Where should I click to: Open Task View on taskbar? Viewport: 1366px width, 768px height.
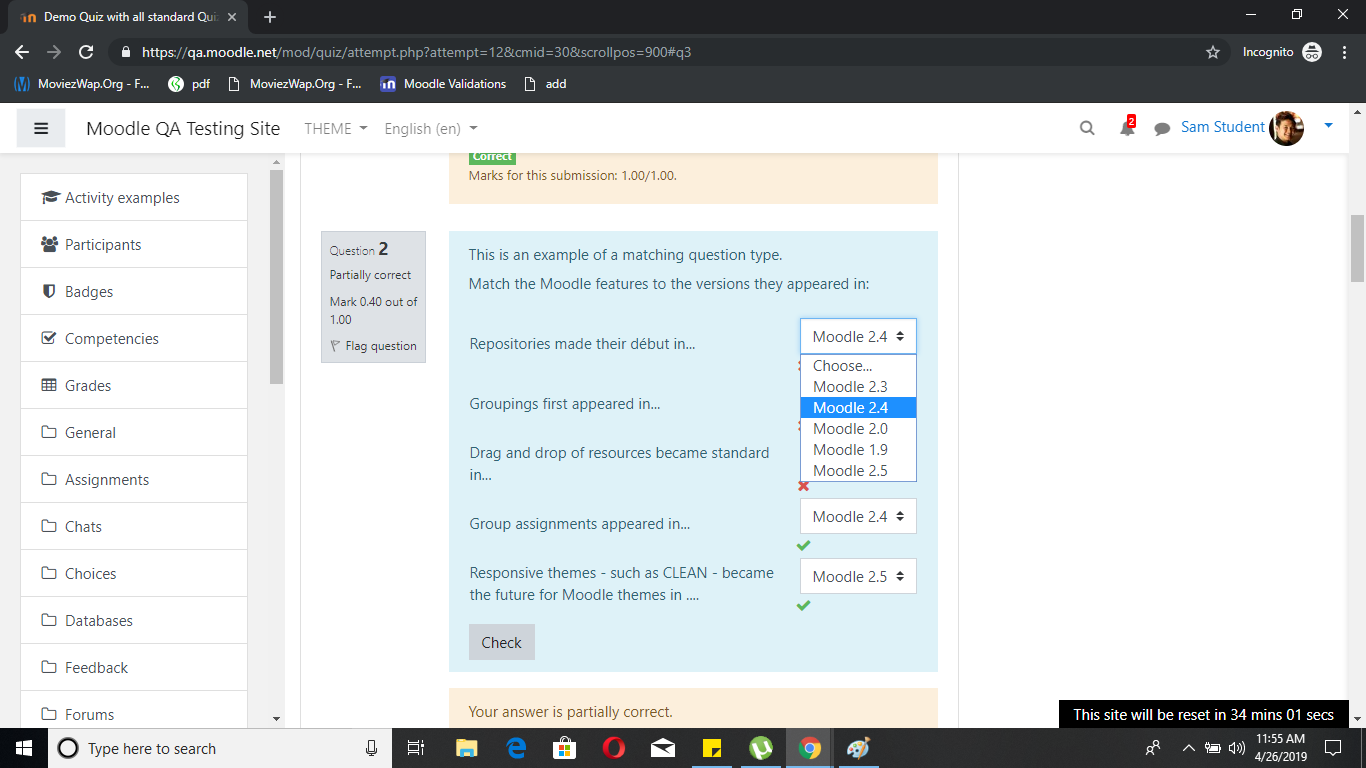pos(417,748)
